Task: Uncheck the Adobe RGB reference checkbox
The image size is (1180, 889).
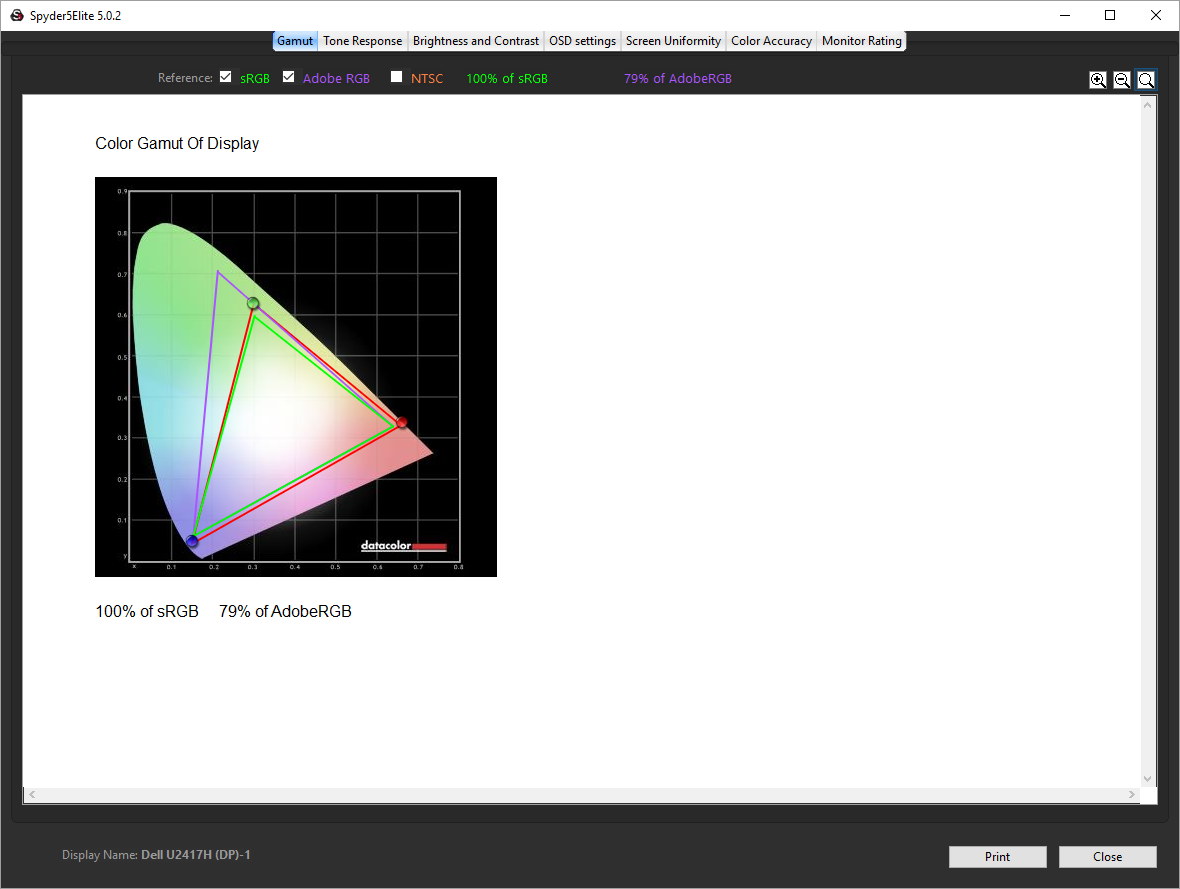Action: [288, 77]
